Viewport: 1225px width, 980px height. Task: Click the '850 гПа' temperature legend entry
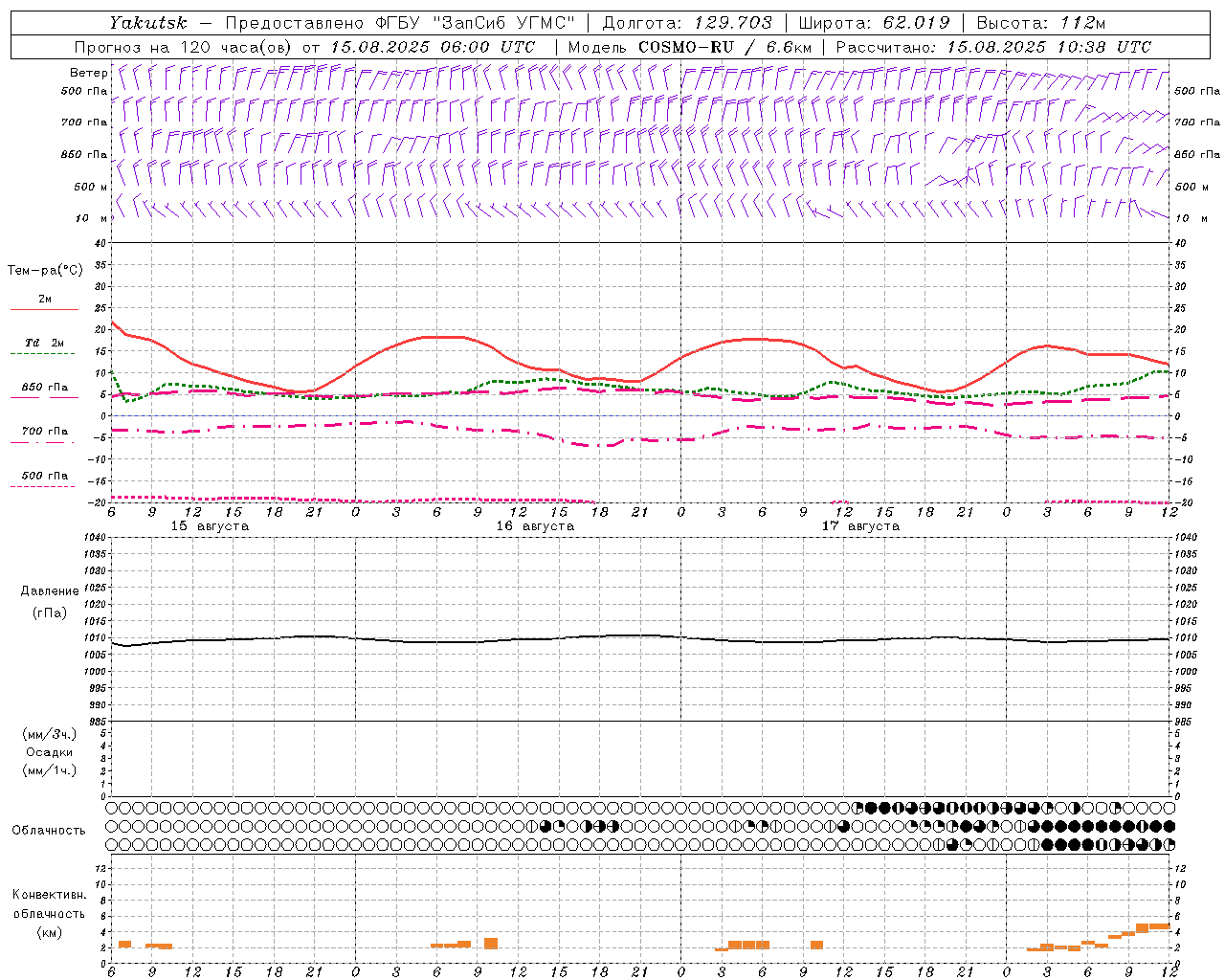44,388
